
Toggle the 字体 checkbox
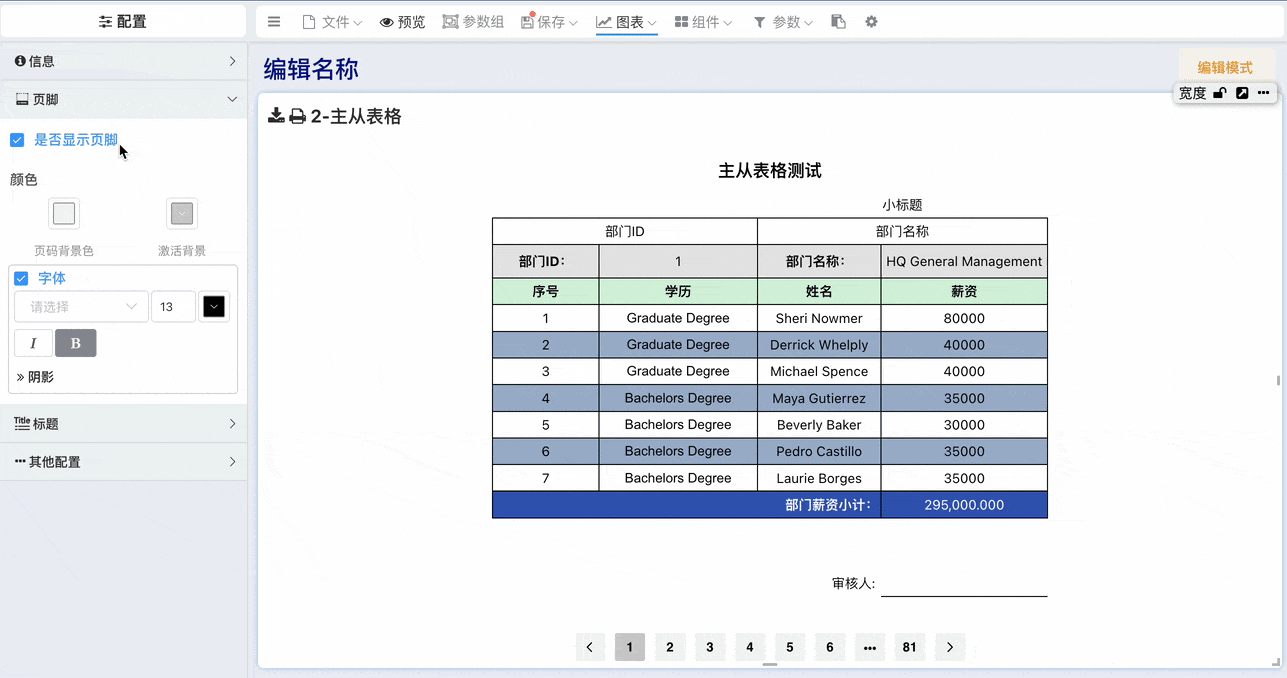click(21, 278)
